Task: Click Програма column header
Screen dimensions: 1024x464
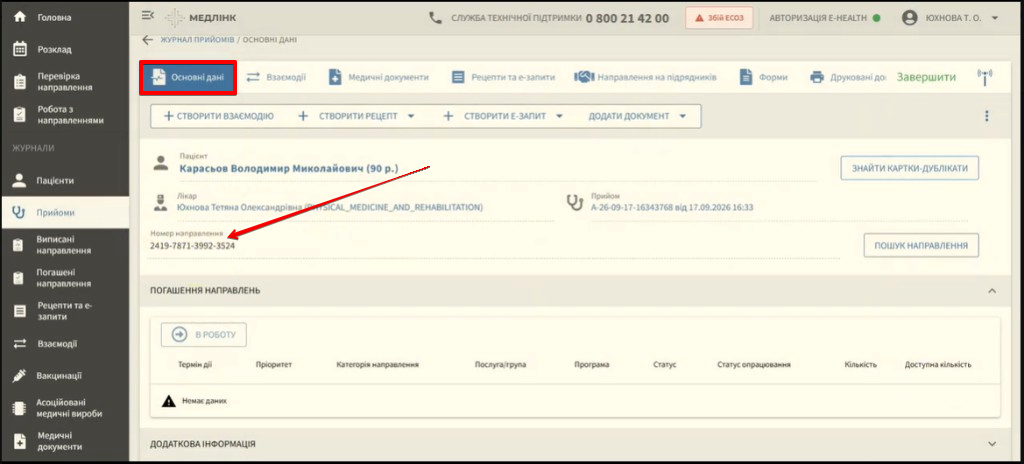Action: 592,365
